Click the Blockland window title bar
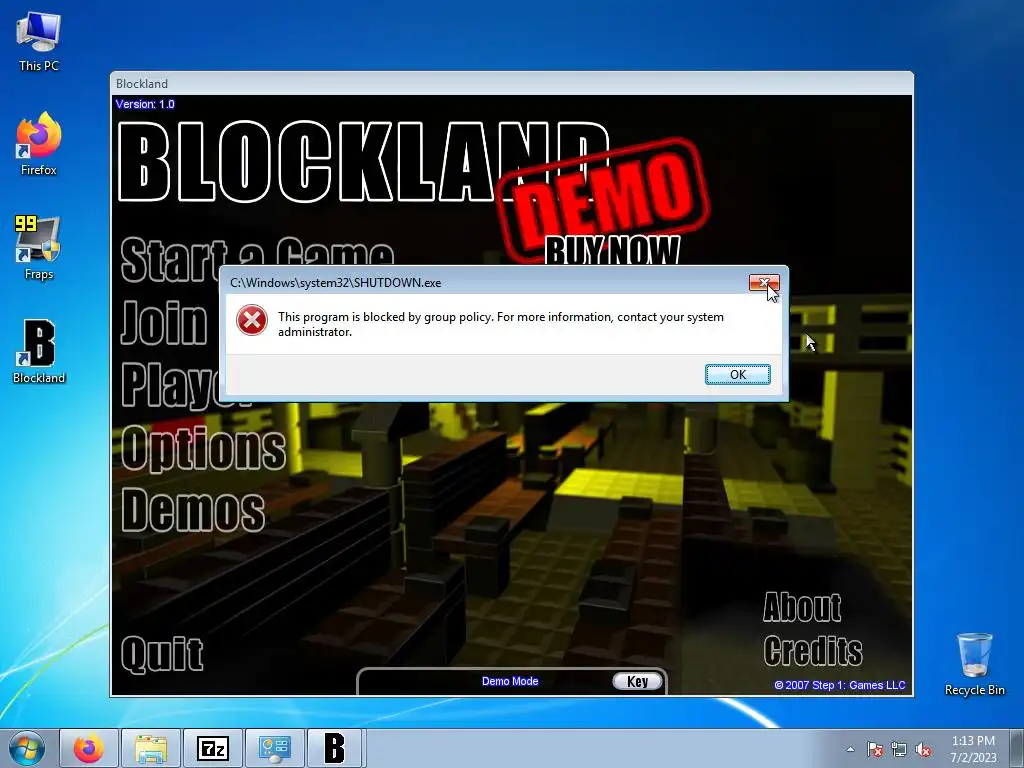1024x768 pixels. pyautogui.click(x=511, y=84)
